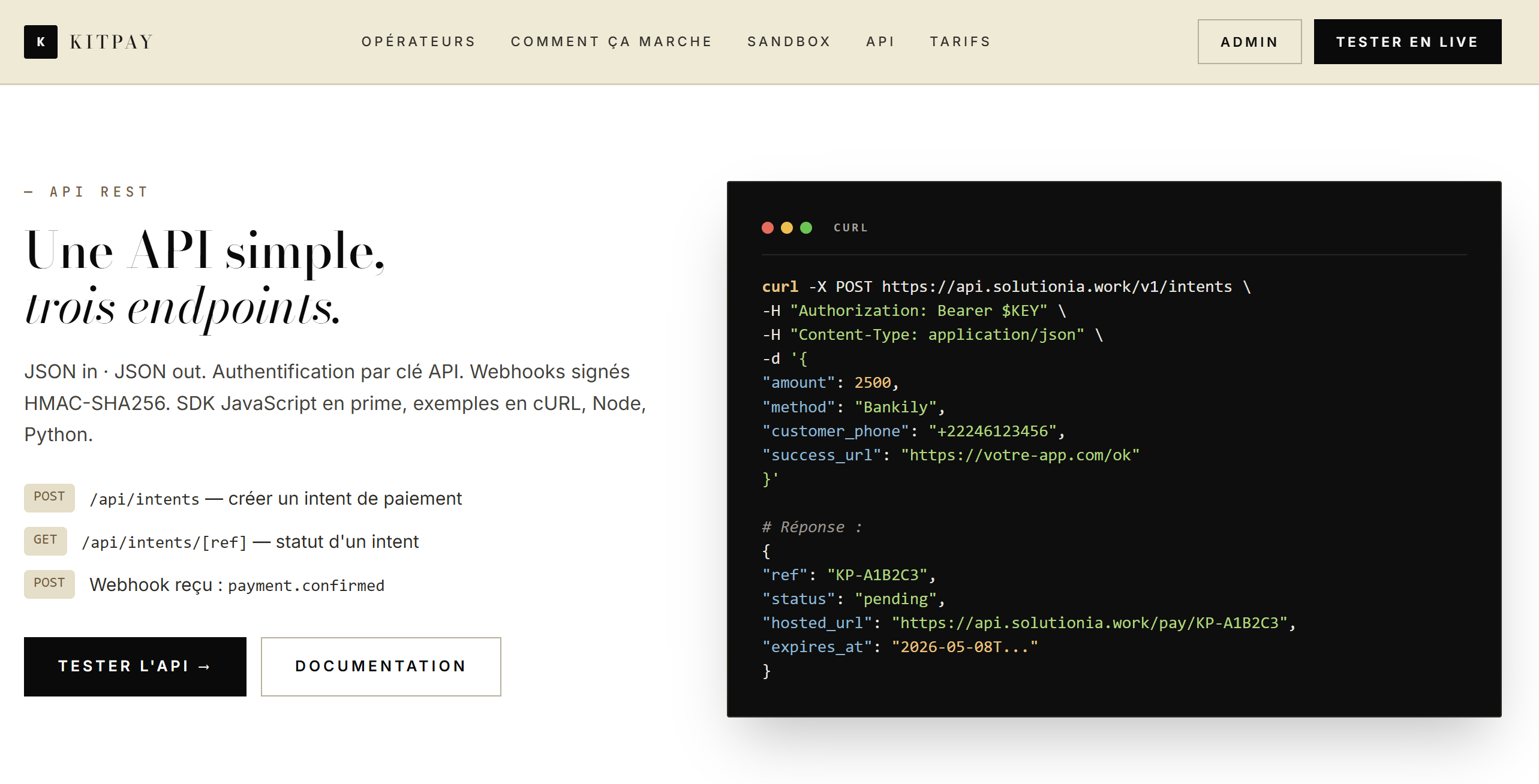Click the expires_at response line
Screen dimensions: 1539x784
[900, 647]
